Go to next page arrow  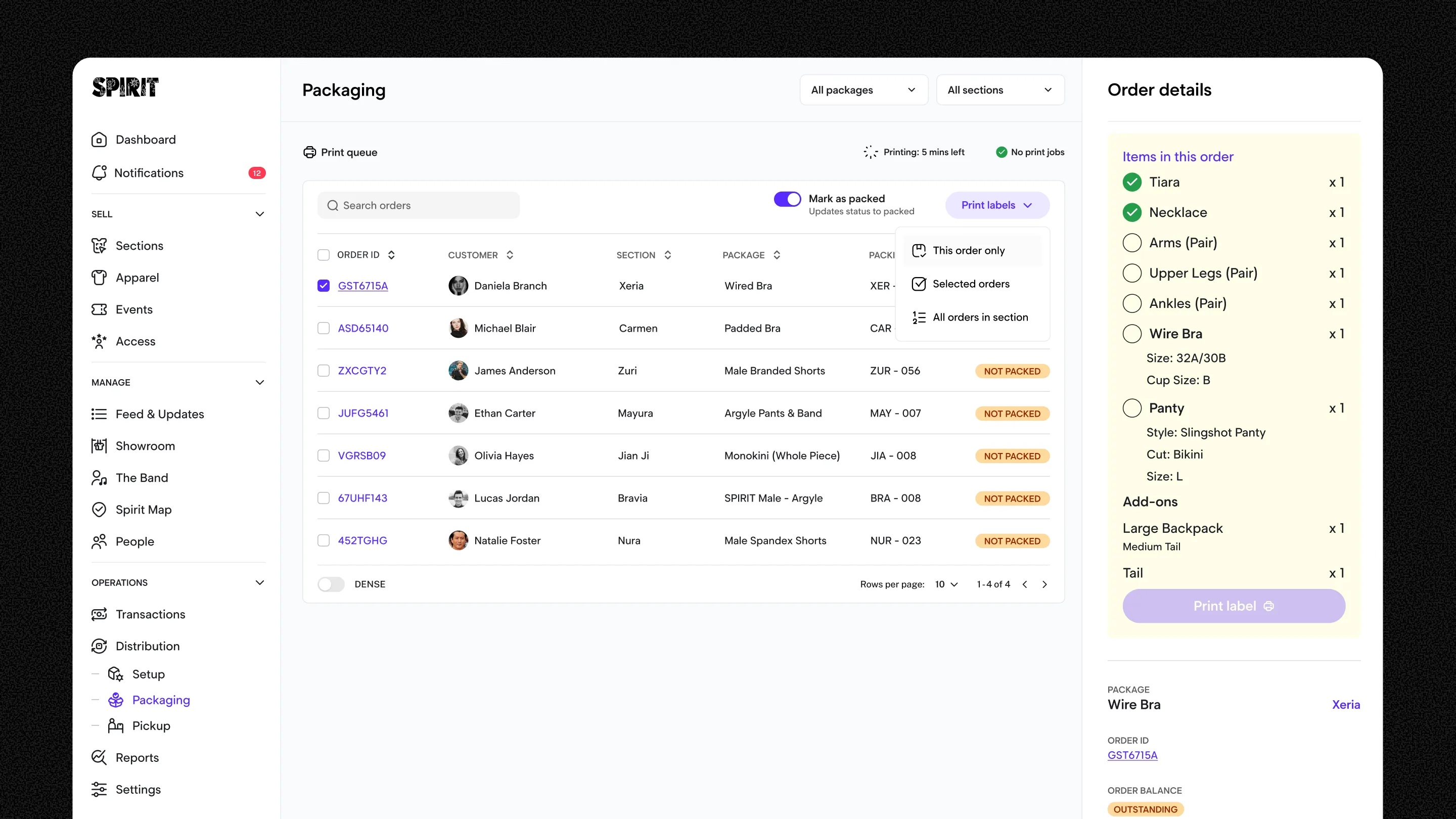point(1044,584)
